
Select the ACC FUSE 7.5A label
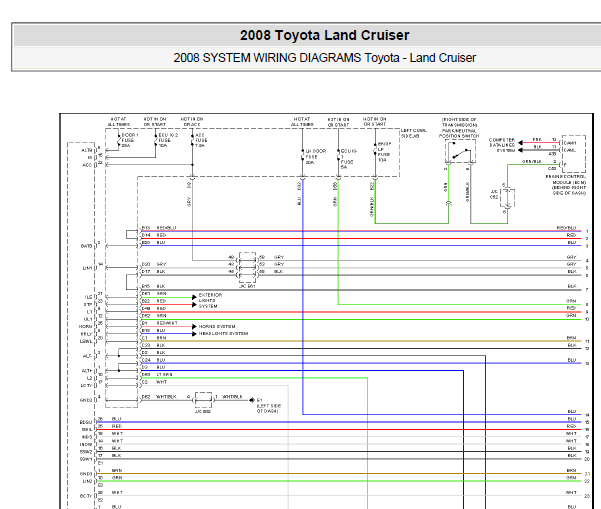pos(201,140)
